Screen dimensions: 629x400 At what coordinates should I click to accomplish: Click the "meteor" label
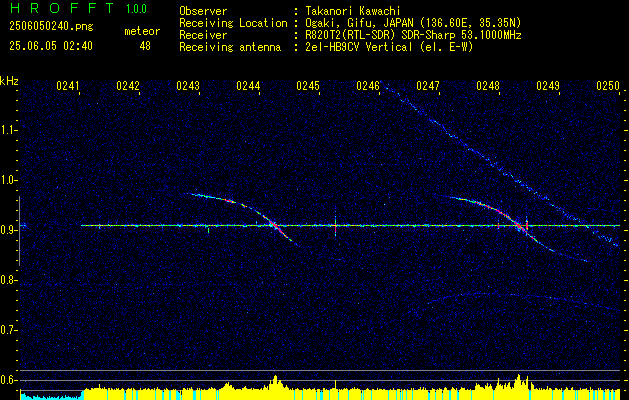pos(142,31)
